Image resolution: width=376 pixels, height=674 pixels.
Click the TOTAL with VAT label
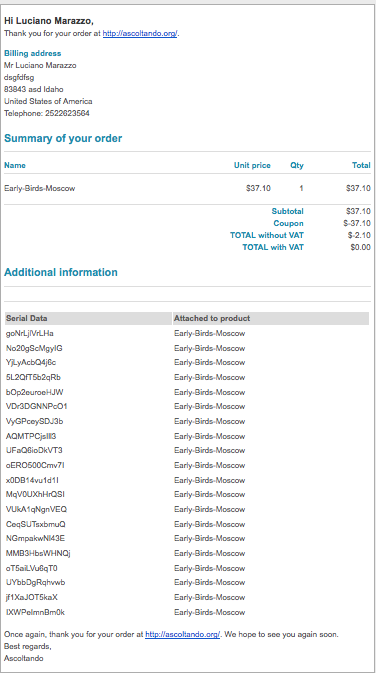(273, 247)
